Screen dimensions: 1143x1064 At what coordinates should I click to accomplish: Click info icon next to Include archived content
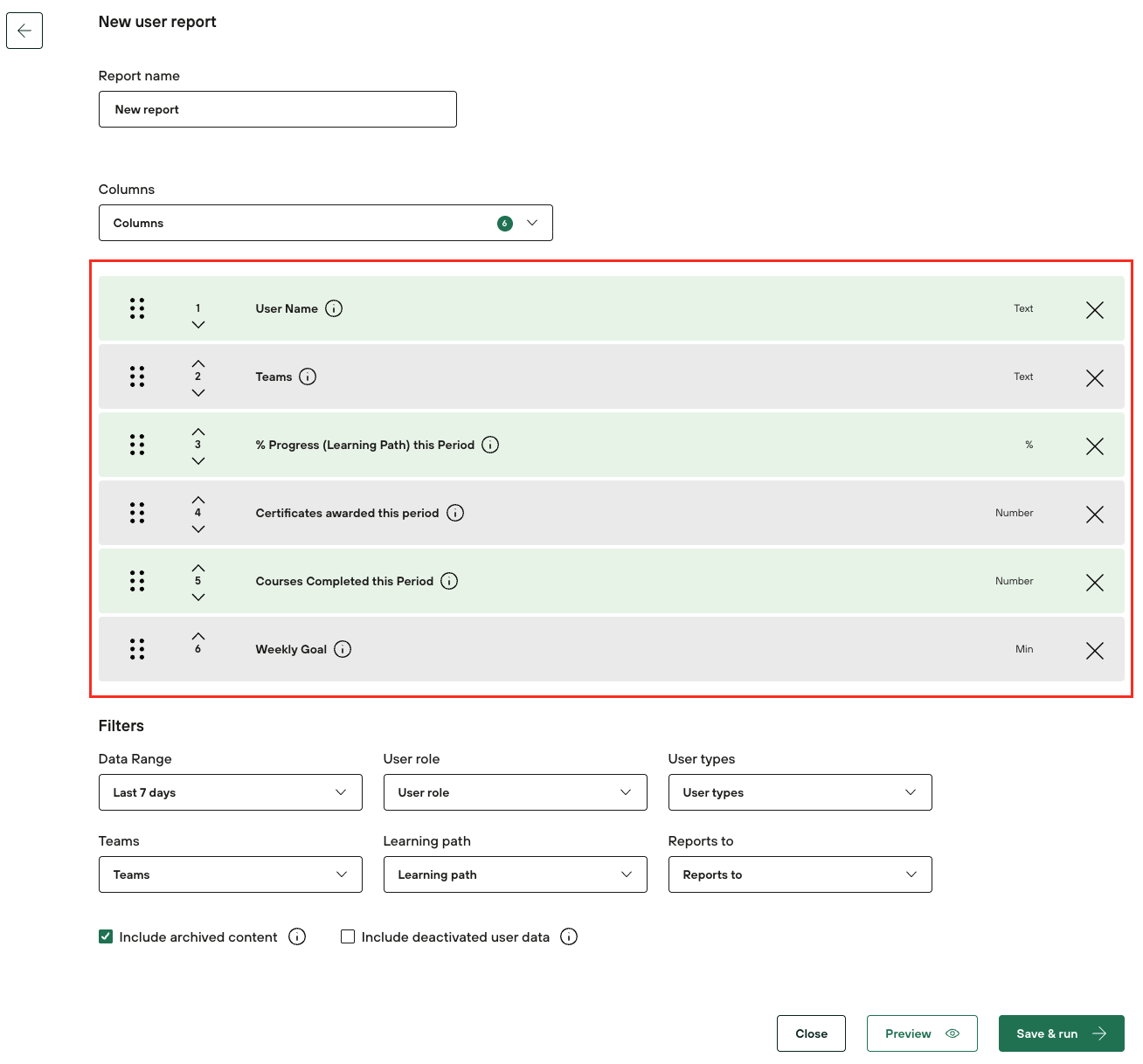tap(297, 936)
